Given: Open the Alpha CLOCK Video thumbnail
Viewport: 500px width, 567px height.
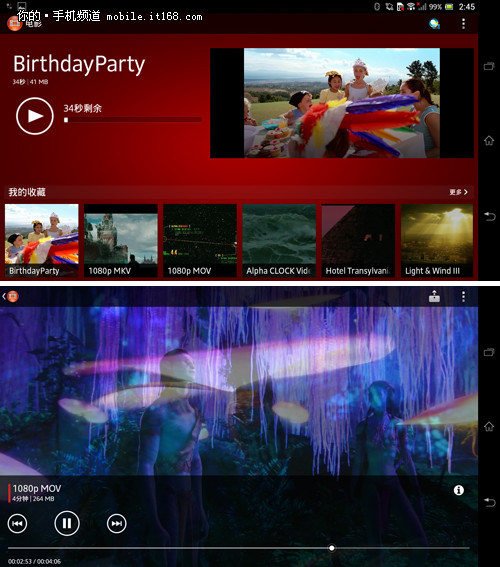Looking at the screenshot, I should [x=279, y=240].
